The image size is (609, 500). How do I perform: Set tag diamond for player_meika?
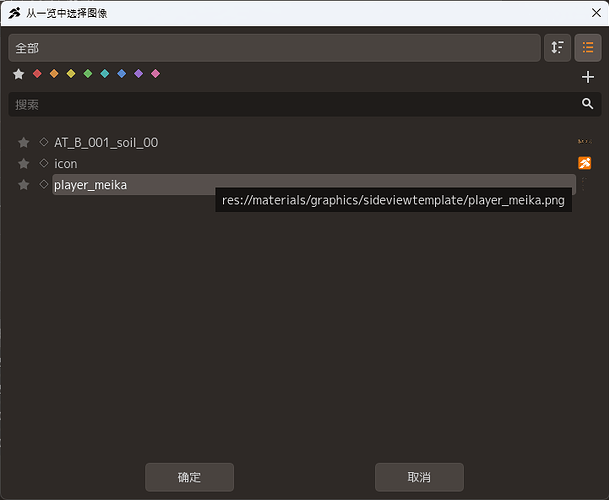pos(44,184)
